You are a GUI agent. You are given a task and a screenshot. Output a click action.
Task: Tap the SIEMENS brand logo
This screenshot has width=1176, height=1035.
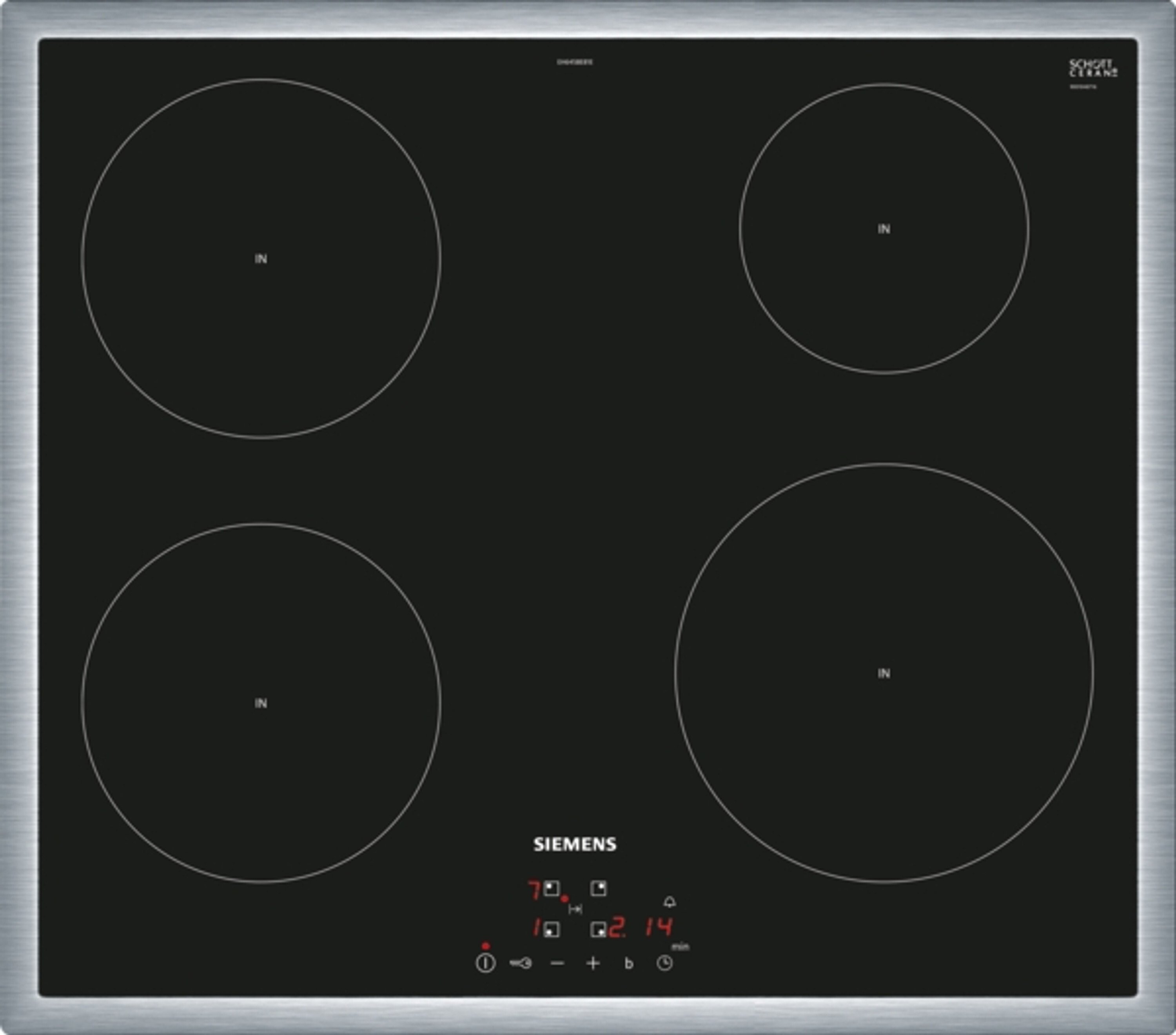click(575, 844)
